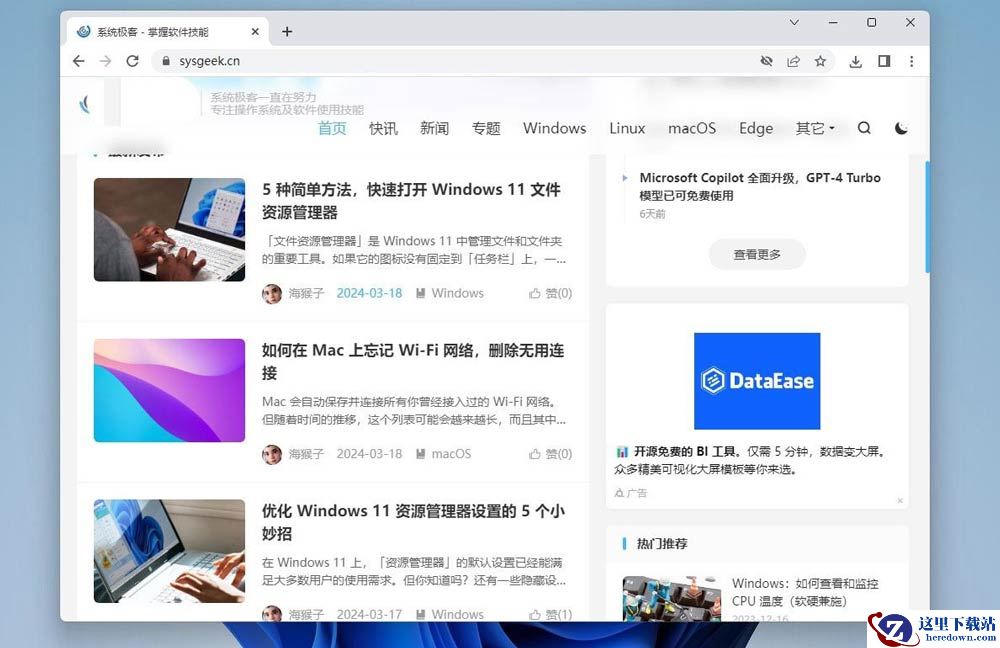Click the 6天前 timestamp under Copilot news
This screenshot has width=1000, height=648.
pyautogui.click(x=652, y=214)
